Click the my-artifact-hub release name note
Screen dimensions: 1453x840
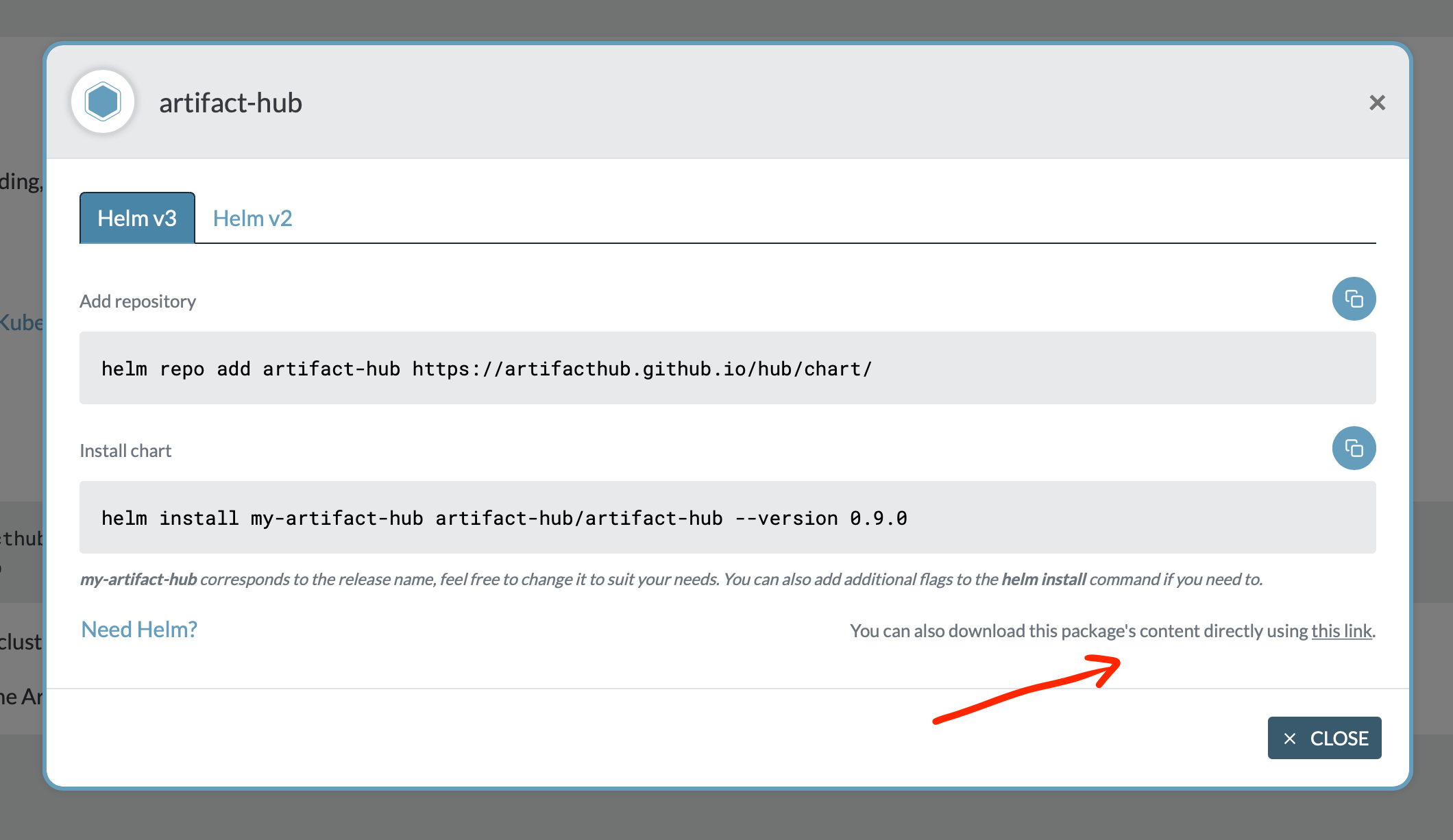click(138, 580)
